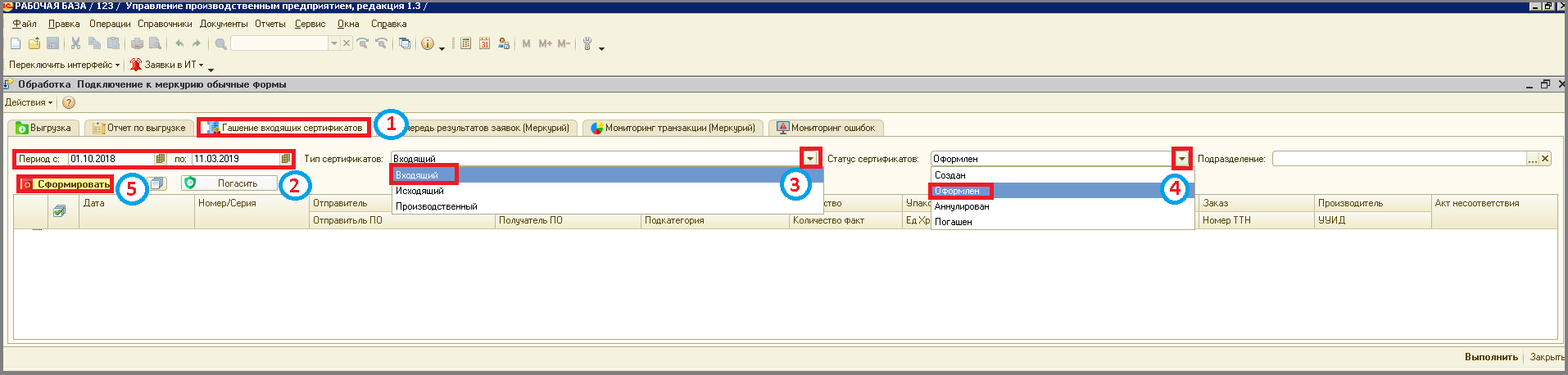Open the Правка menu
The width and height of the screenshot is (1568, 375).
[64, 24]
